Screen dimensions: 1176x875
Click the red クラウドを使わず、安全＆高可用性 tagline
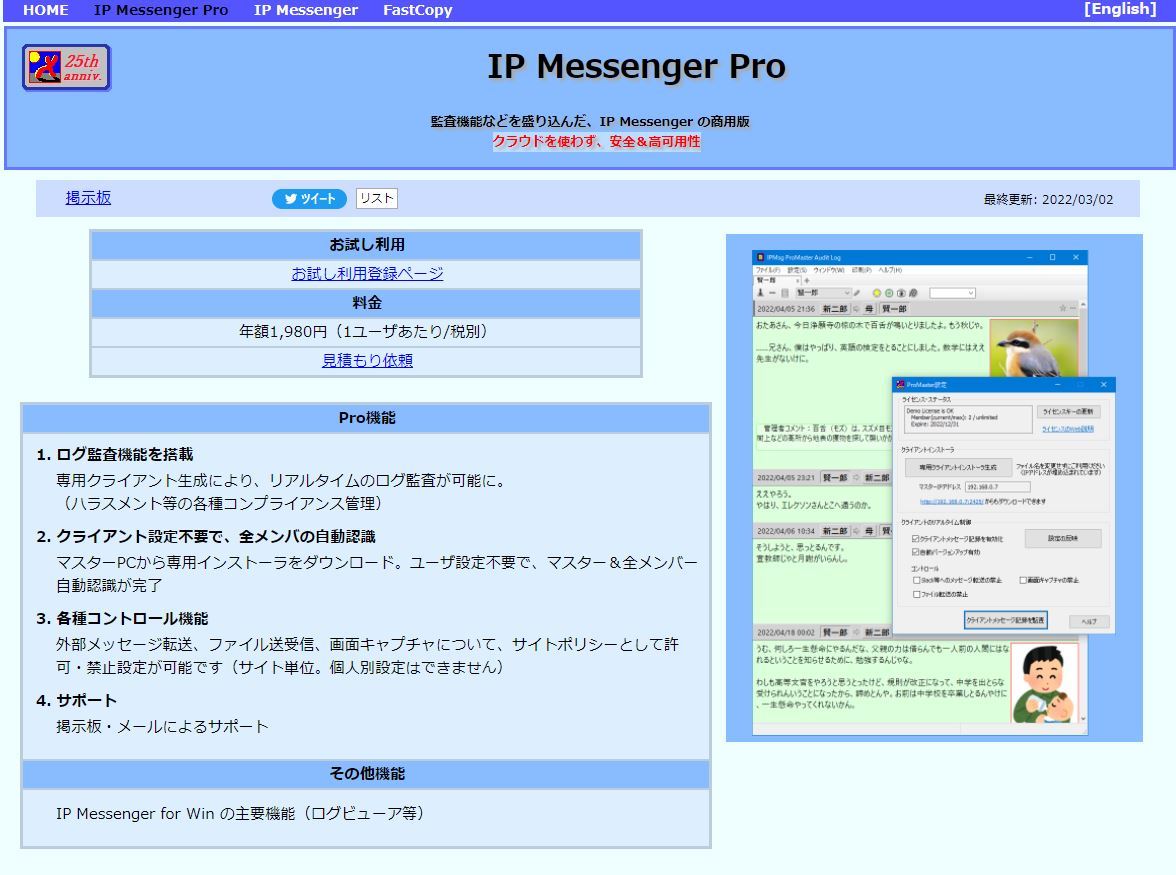[596, 141]
